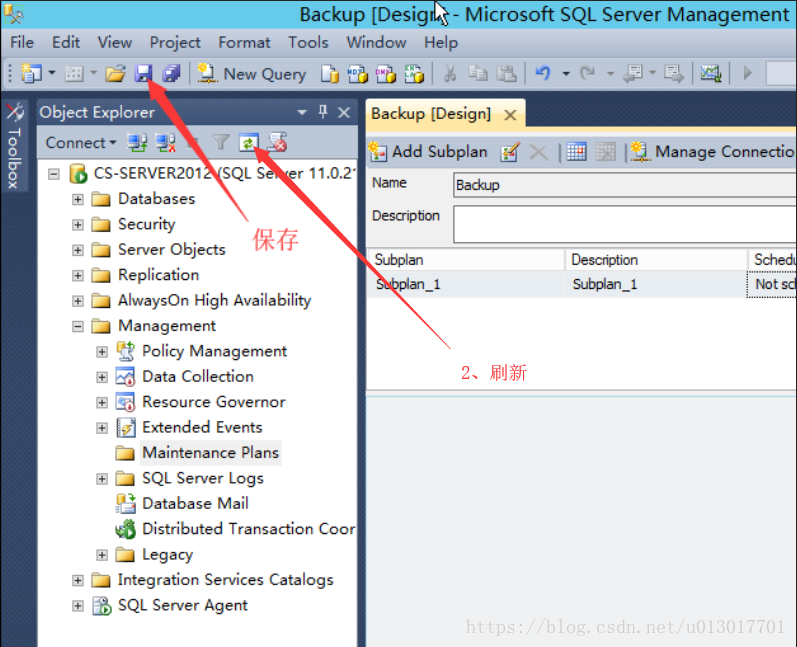797x647 pixels.
Task: Select the Data Collection node
Action: (x=198, y=377)
